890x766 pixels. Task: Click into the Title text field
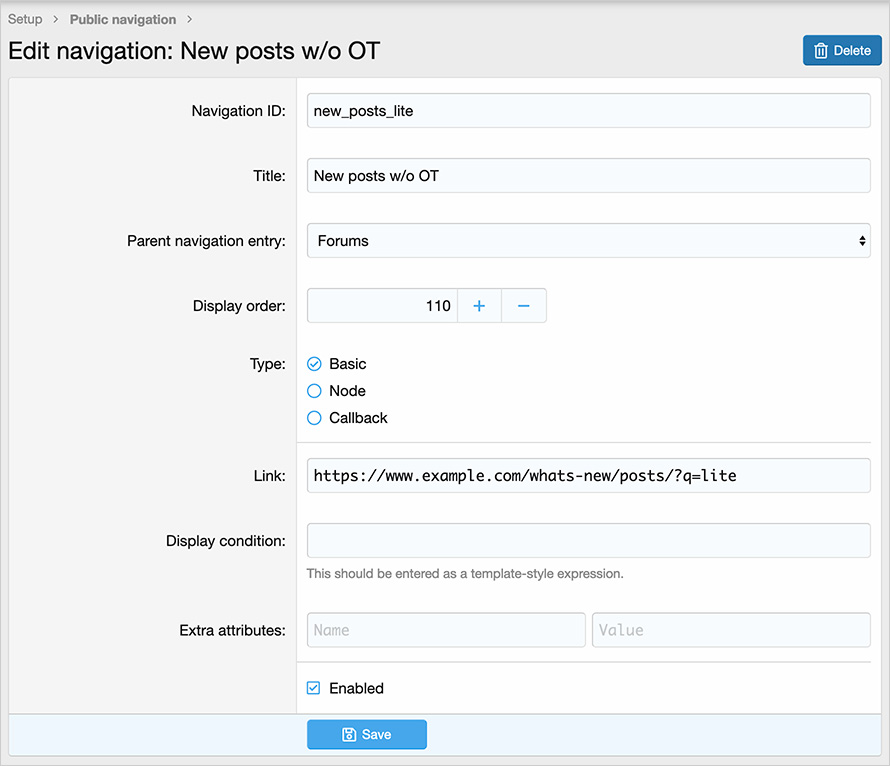click(x=588, y=176)
